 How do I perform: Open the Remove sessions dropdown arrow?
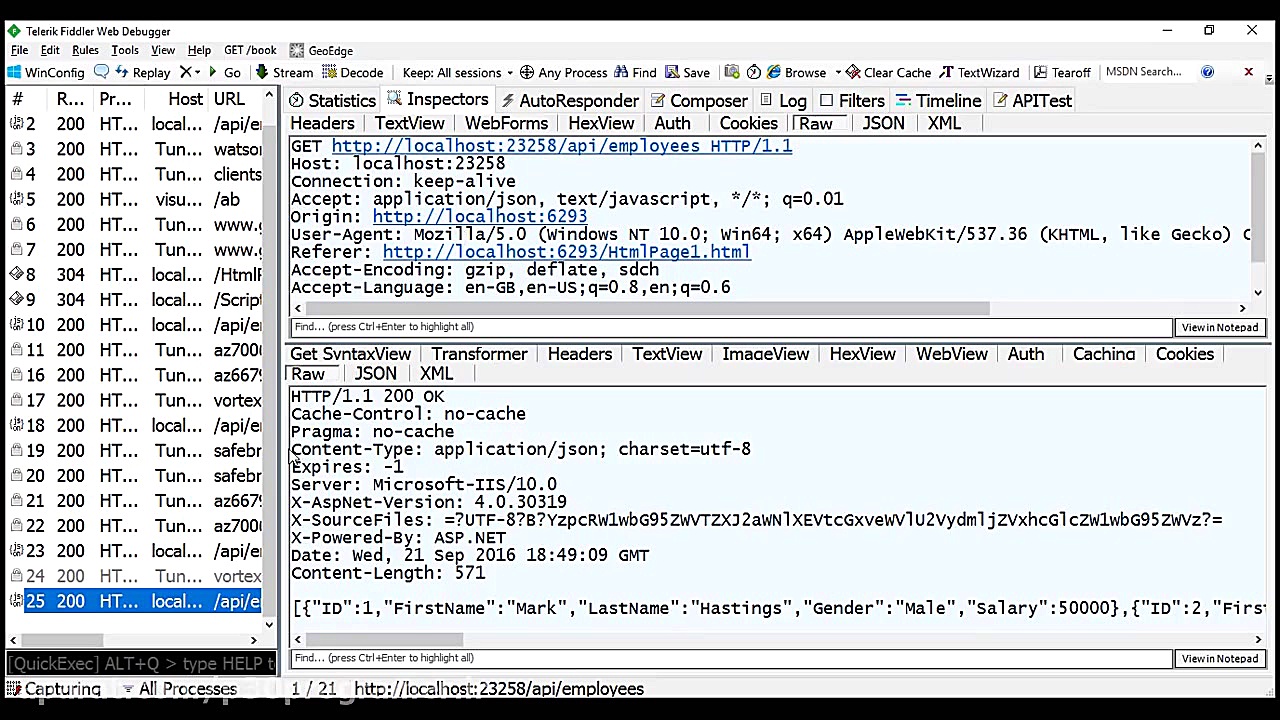(196, 72)
